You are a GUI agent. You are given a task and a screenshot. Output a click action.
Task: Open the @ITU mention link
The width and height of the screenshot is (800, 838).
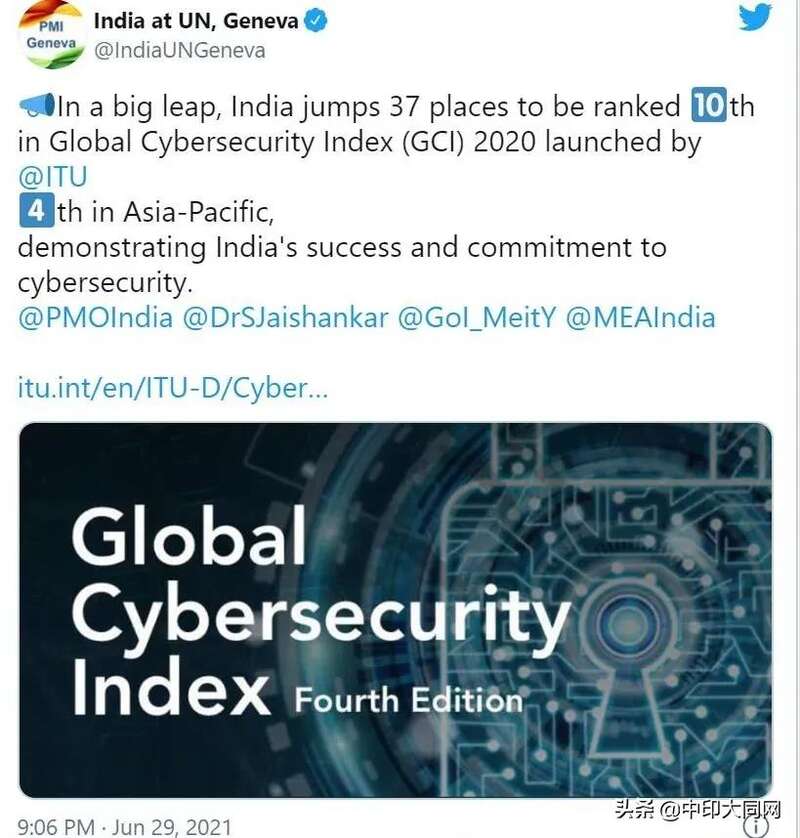pyautogui.click(x=52, y=177)
